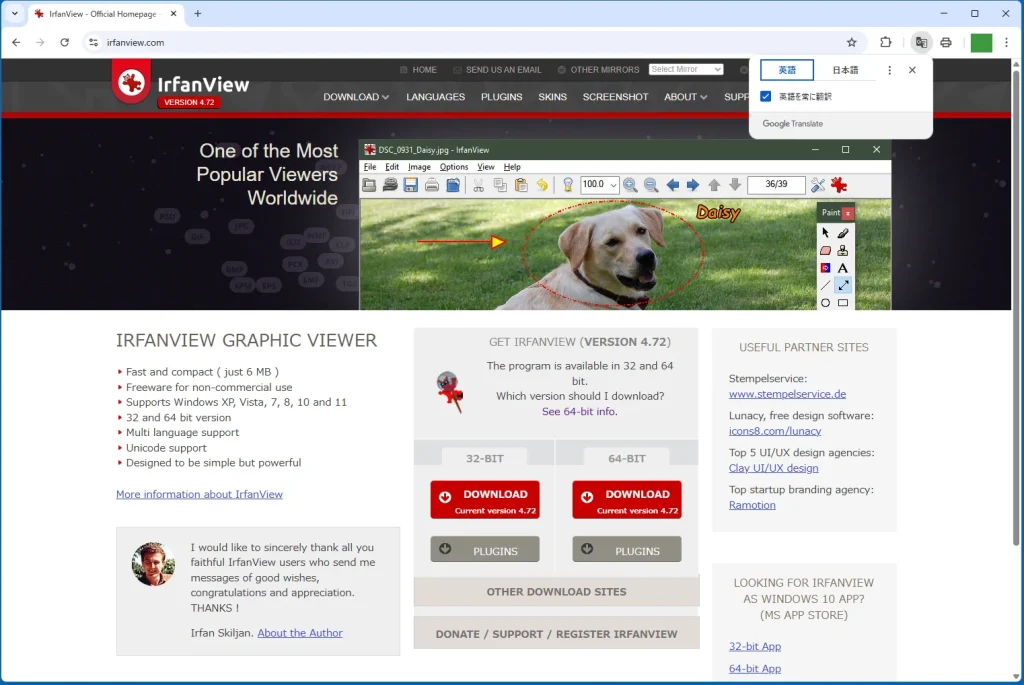Close the Google Translate popup
This screenshot has width=1024, height=685.
[912, 70]
